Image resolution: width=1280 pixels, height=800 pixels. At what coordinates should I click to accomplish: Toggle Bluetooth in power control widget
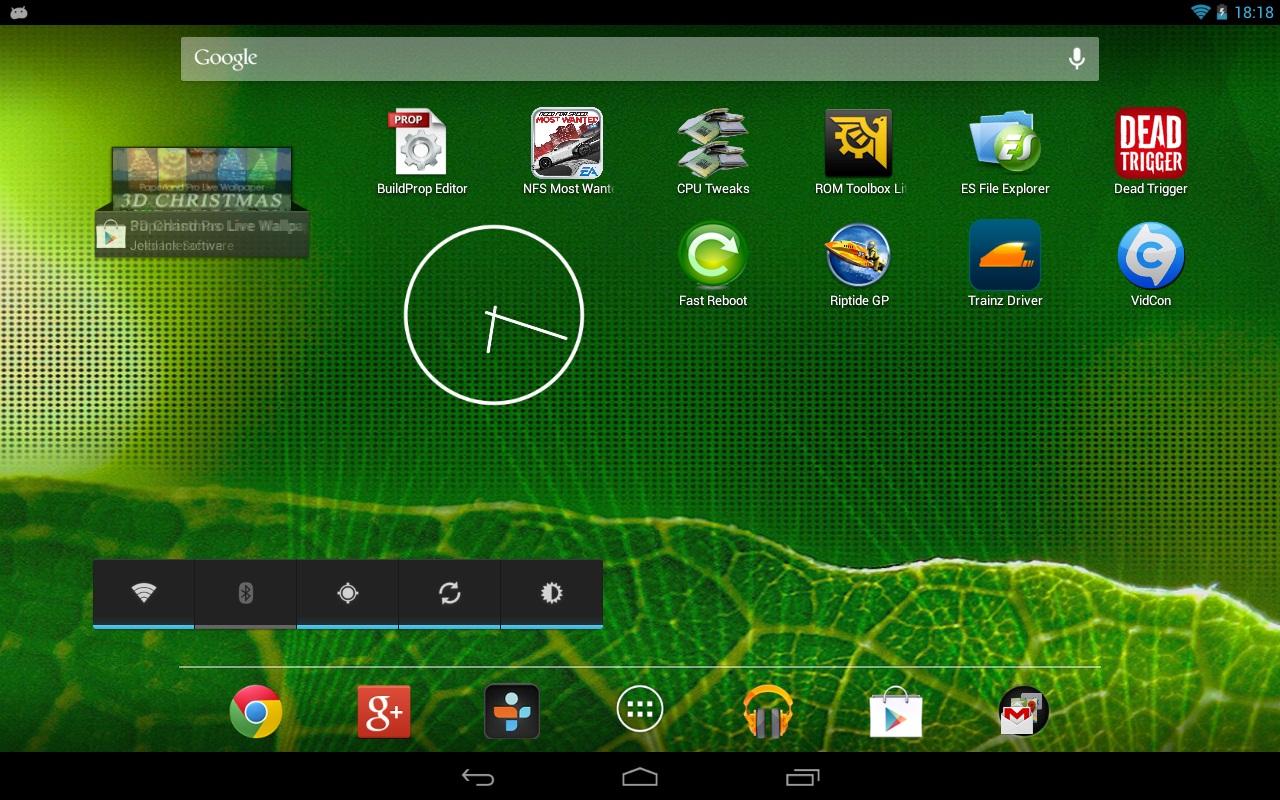pyautogui.click(x=246, y=593)
